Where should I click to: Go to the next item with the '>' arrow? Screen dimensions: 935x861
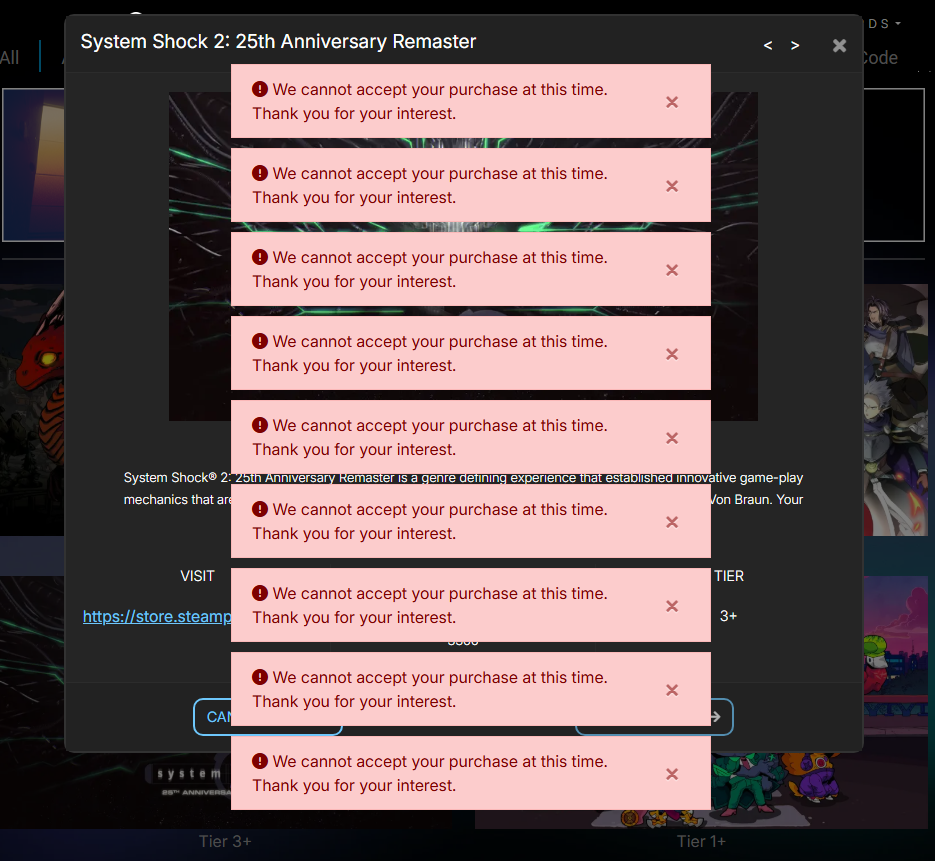[x=795, y=45]
